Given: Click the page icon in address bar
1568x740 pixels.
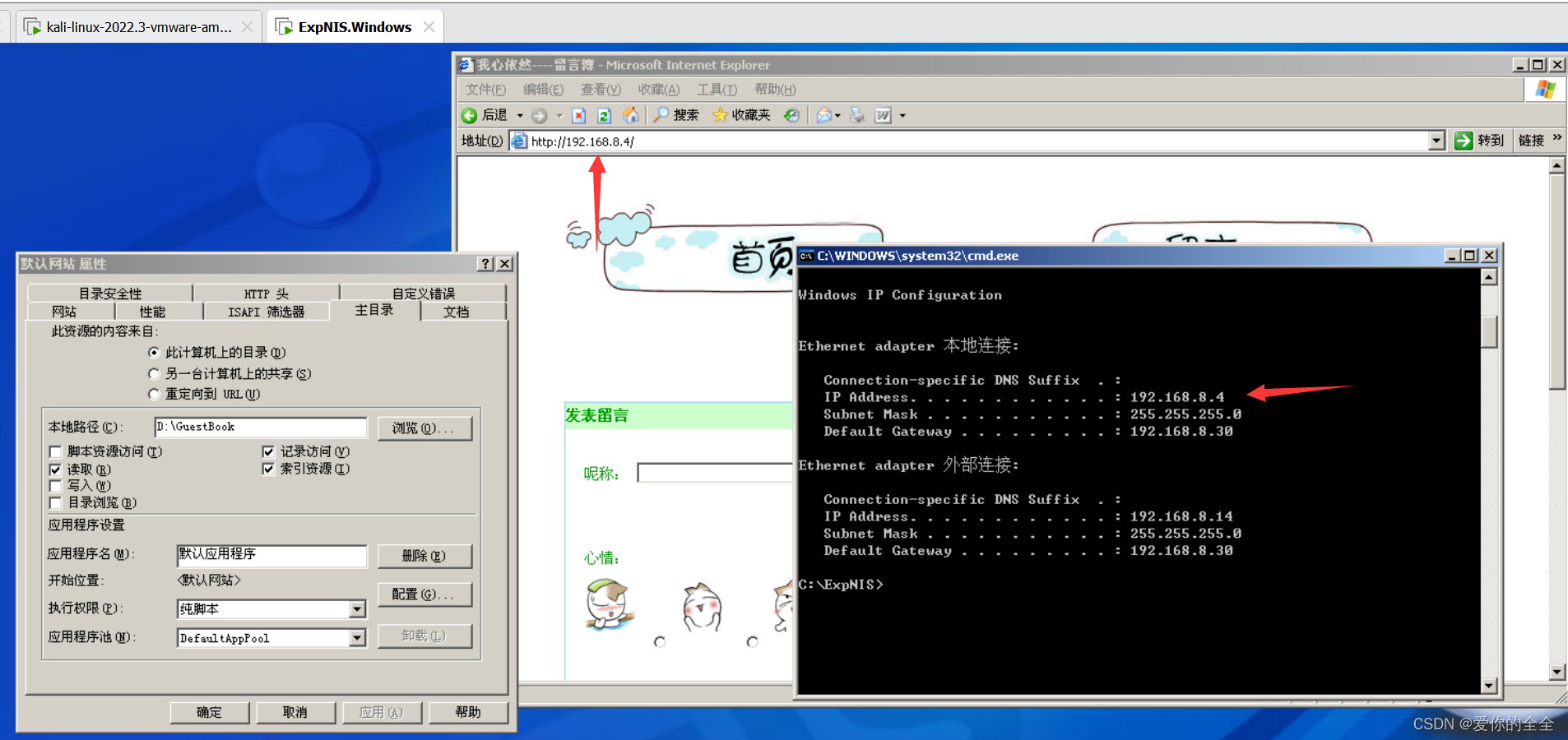Looking at the screenshot, I should (519, 141).
